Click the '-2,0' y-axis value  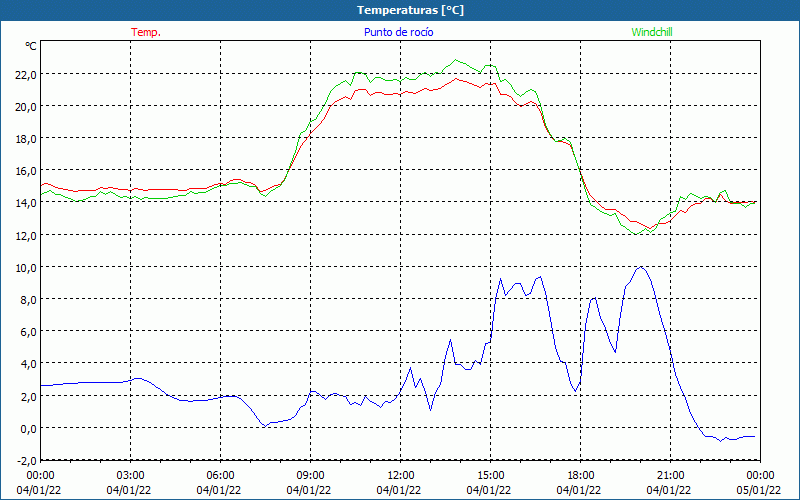[27, 460]
